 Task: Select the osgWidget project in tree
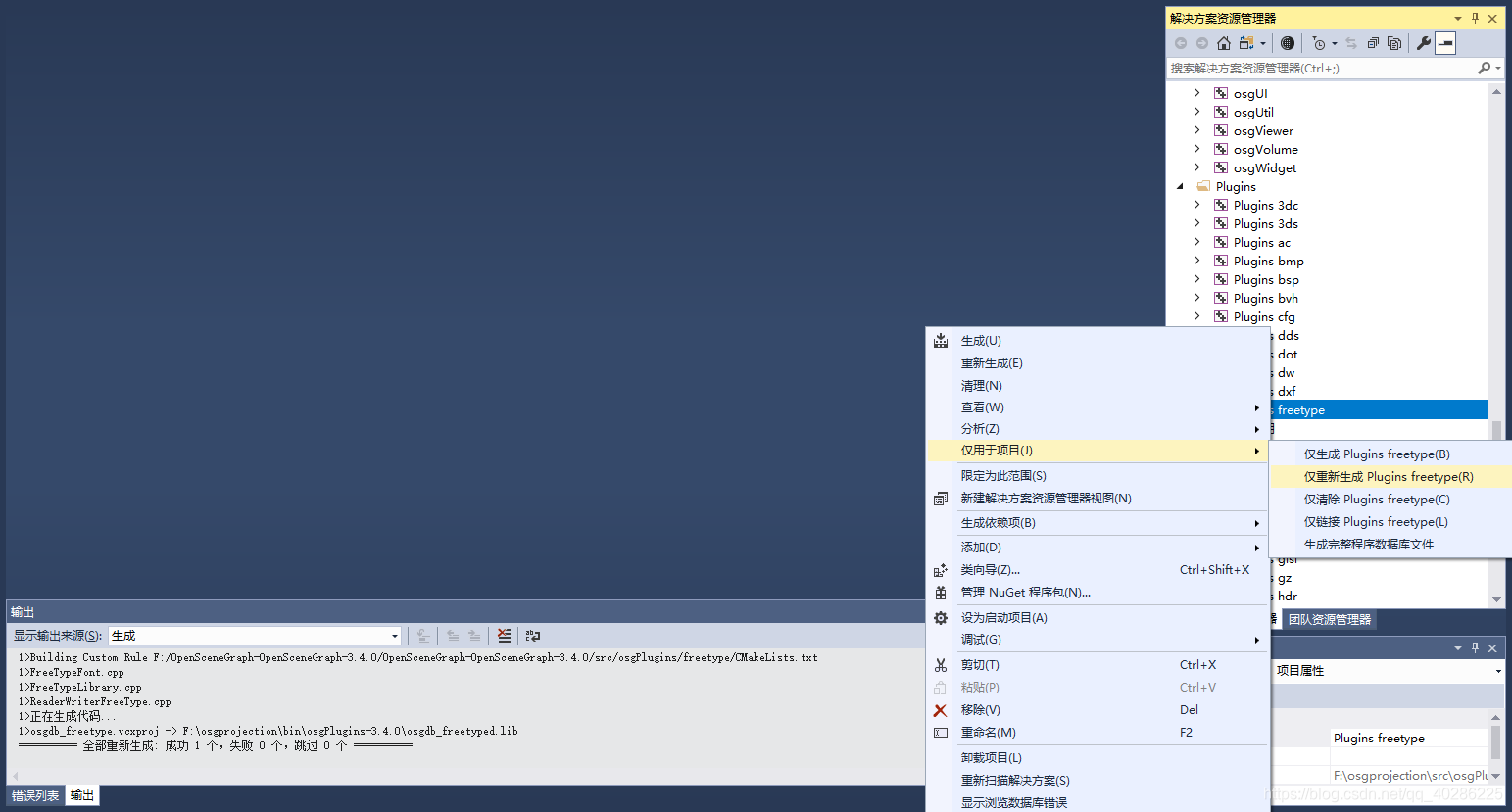(x=1264, y=167)
